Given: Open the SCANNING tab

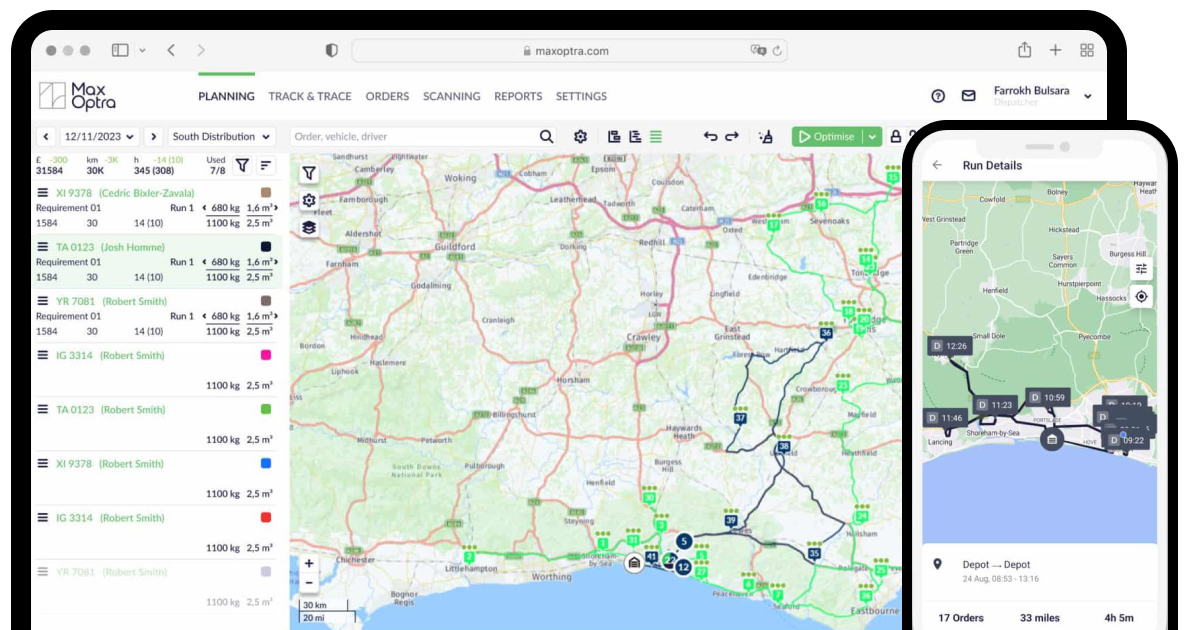Looking at the screenshot, I should (451, 97).
